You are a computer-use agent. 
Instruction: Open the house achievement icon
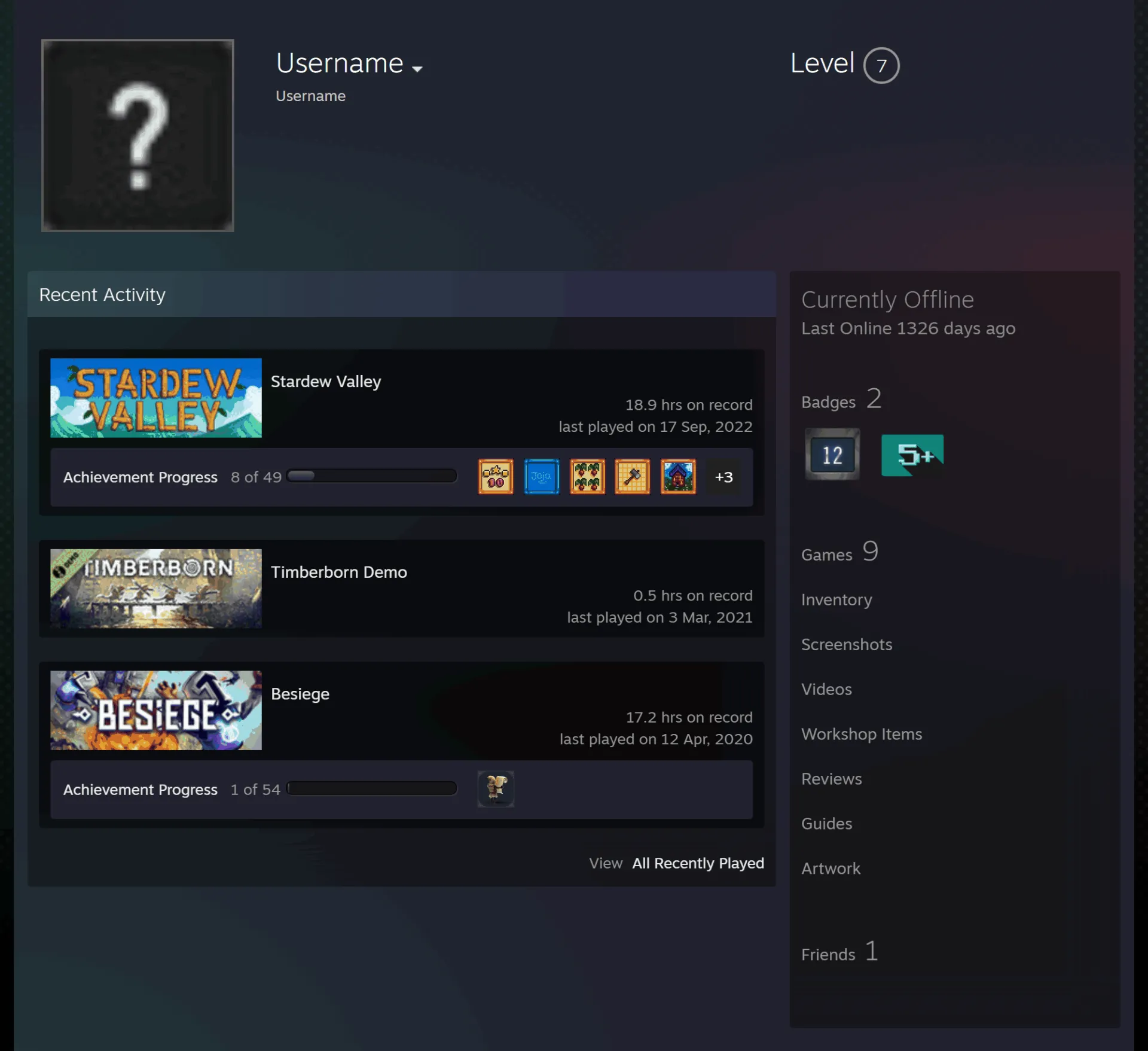coord(678,477)
